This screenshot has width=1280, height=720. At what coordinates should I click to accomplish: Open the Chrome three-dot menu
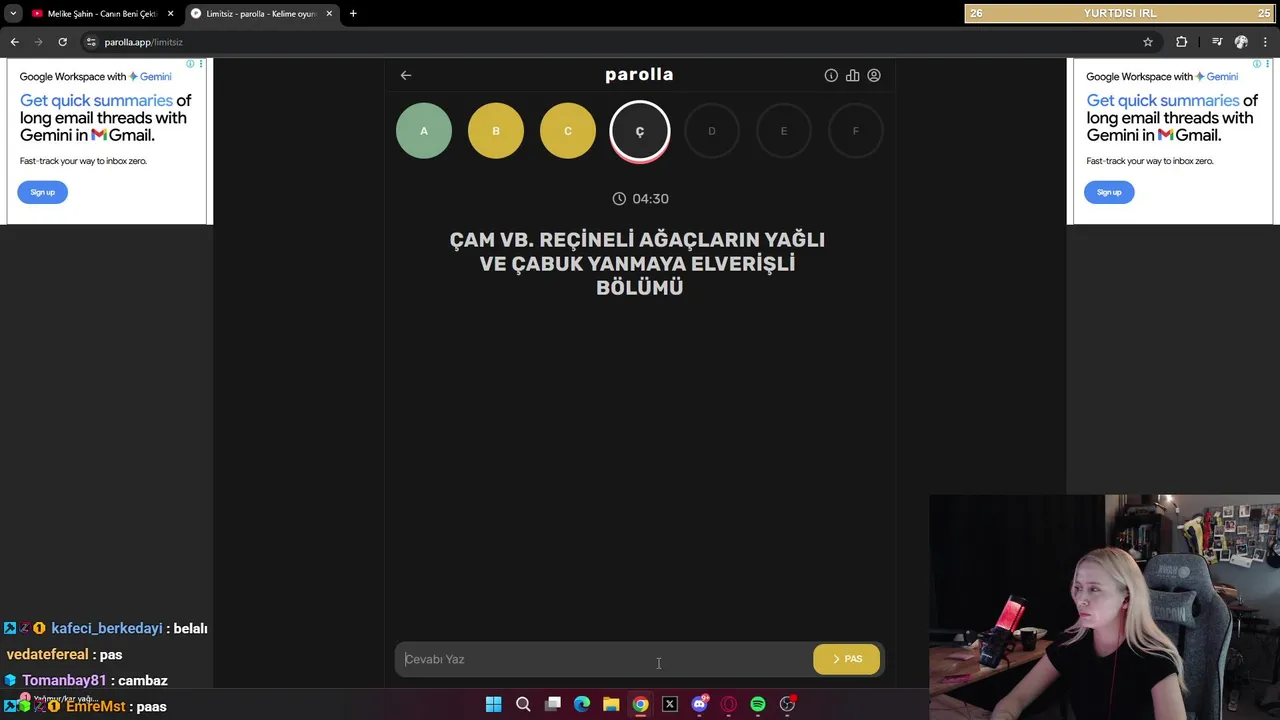tap(1266, 42)
